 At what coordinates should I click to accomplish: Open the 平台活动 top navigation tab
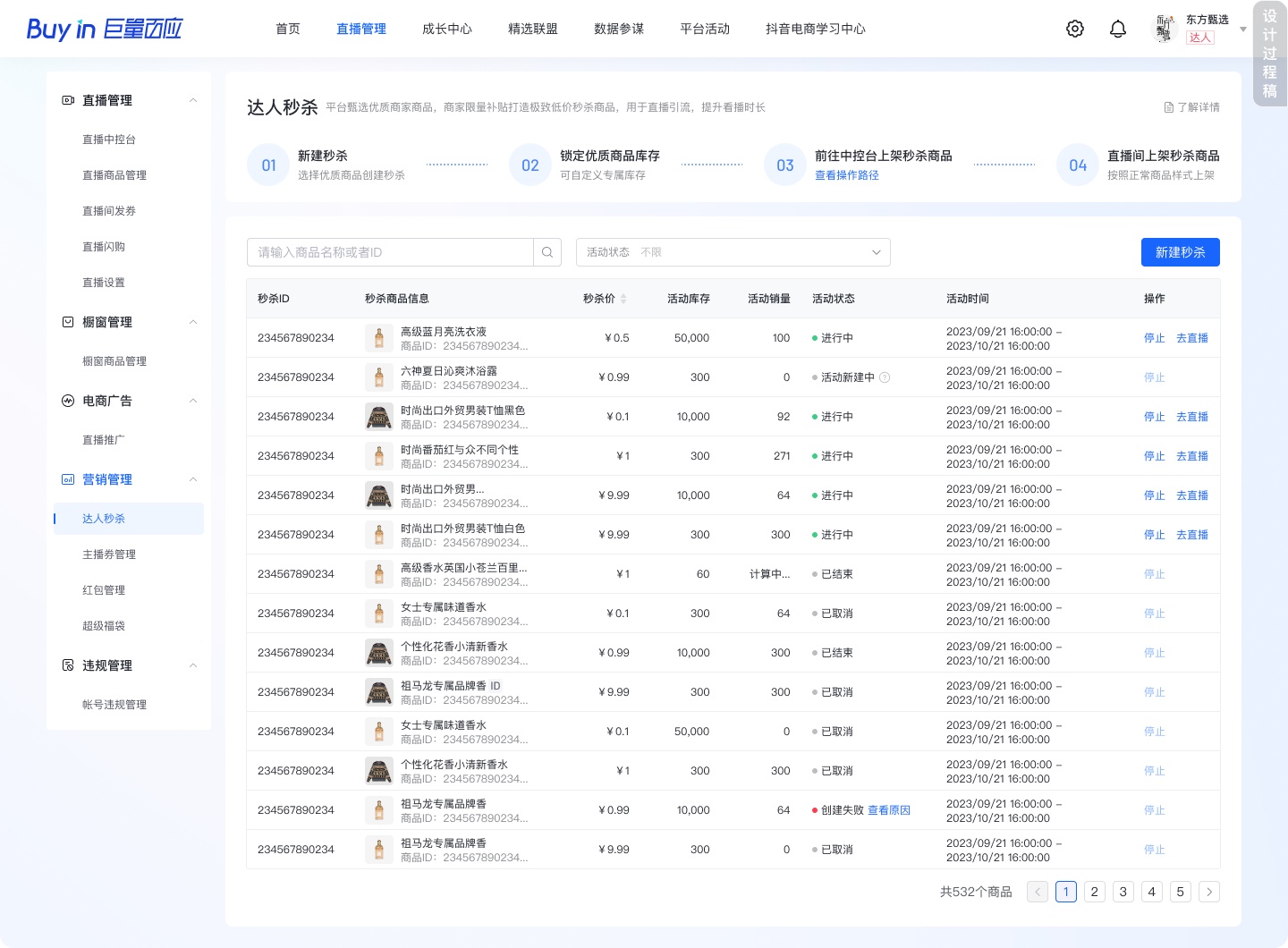[705, 29]
